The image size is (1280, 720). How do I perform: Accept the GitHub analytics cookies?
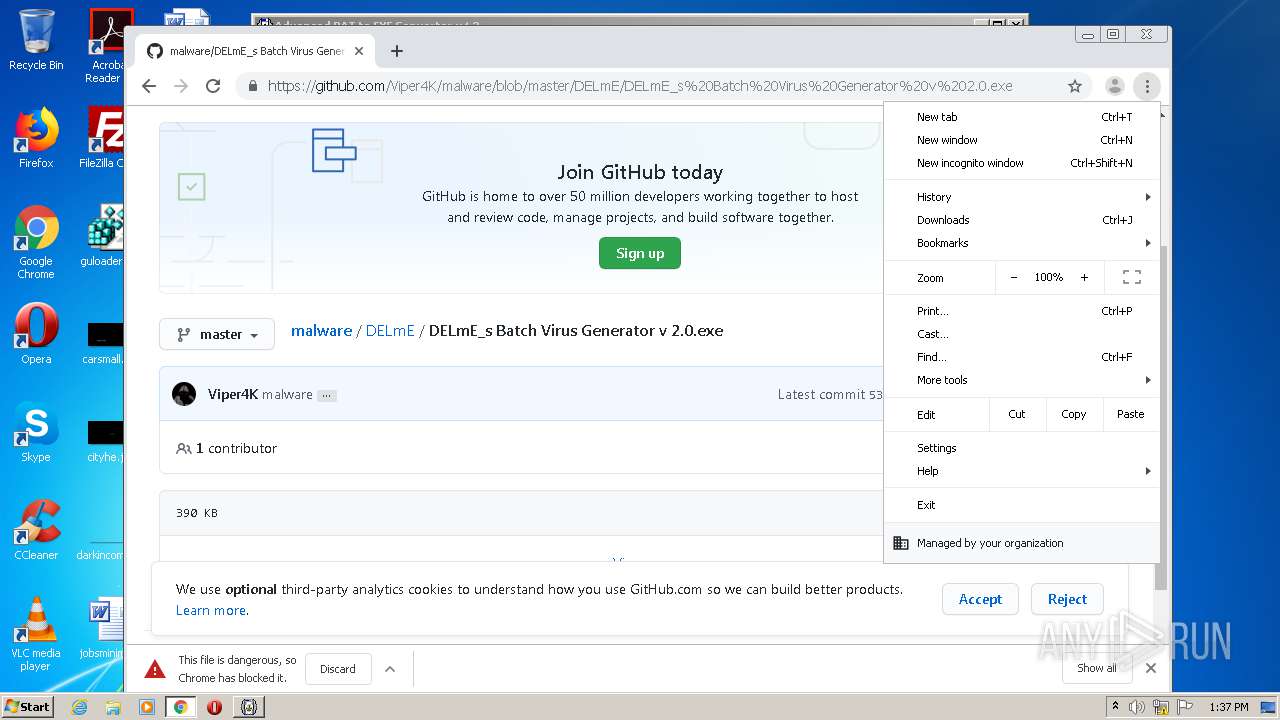click(980, 599)
